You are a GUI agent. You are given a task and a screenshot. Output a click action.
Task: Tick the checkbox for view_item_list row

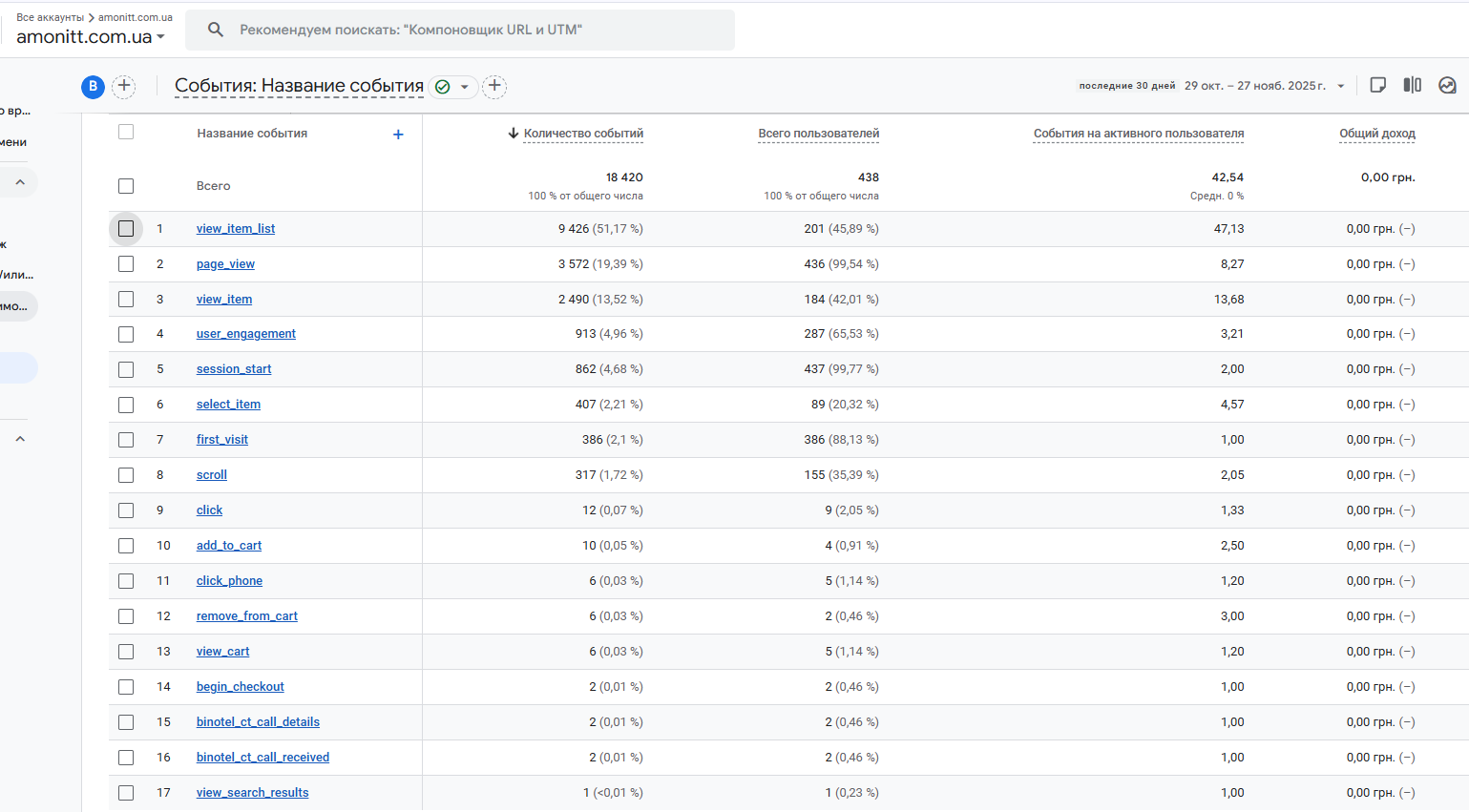(126, 229)
